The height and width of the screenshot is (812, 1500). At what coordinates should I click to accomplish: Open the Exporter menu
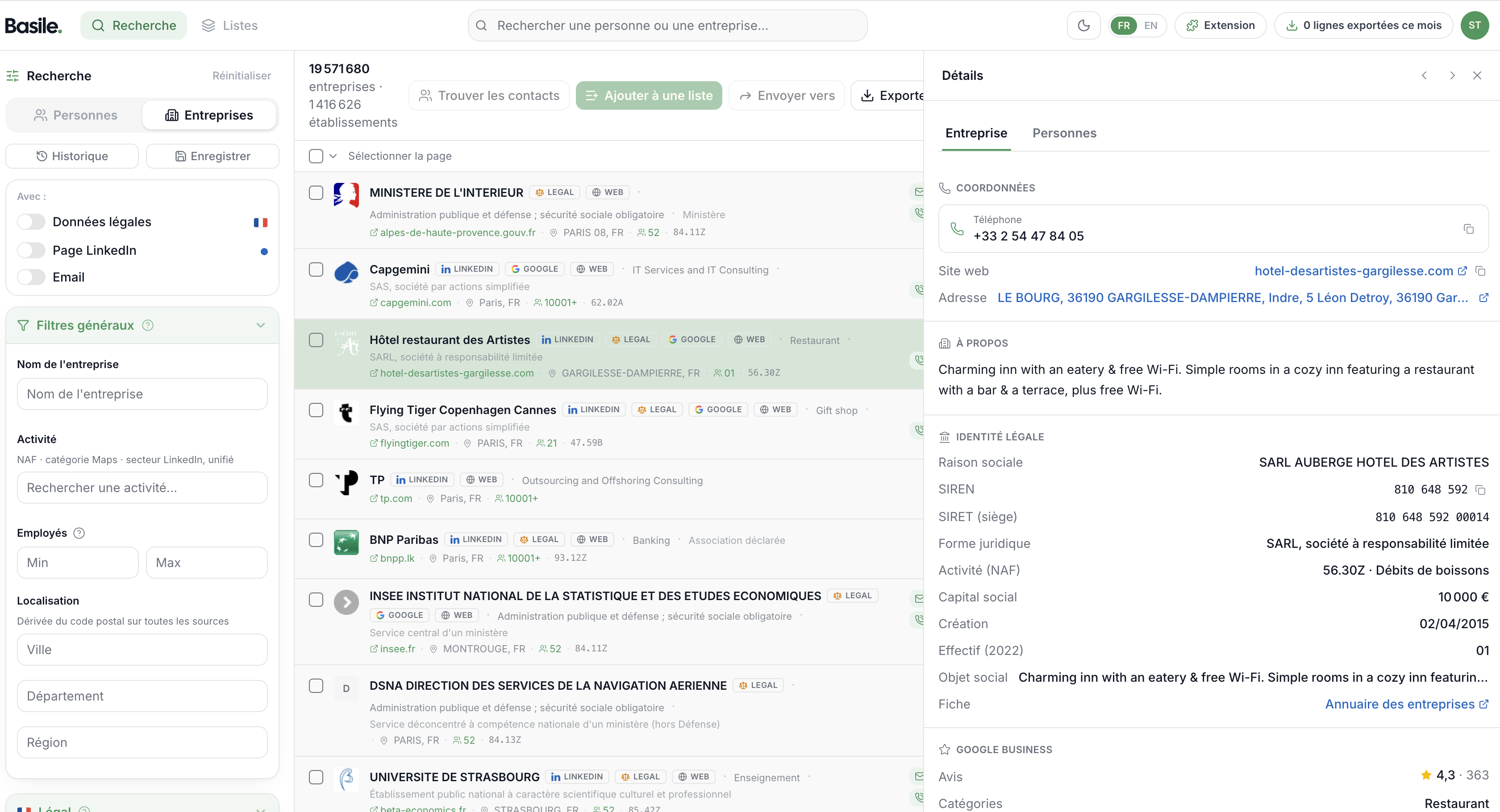pyautogui.click(x=887, y=95)
